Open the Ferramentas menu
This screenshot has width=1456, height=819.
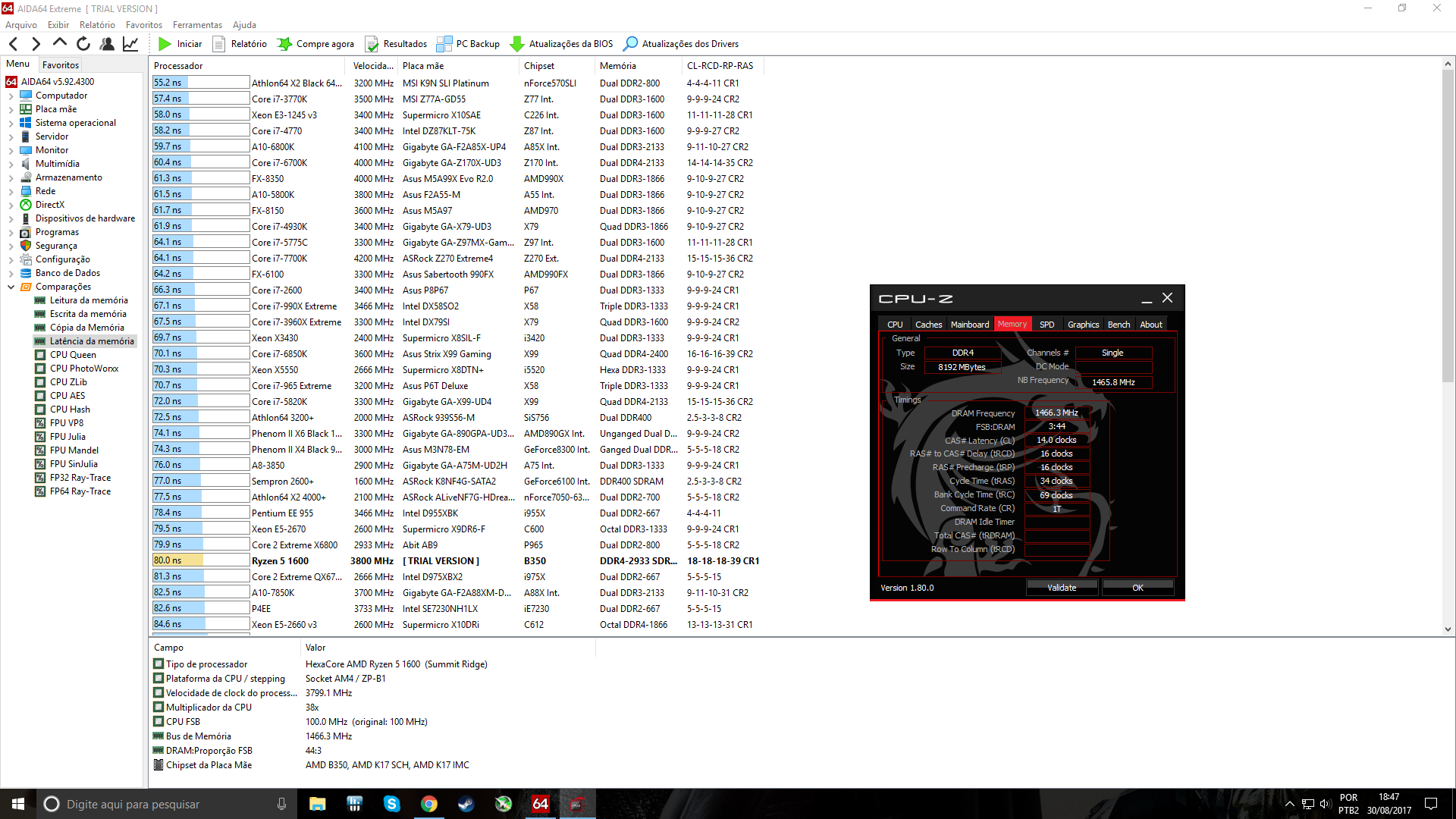197,25
